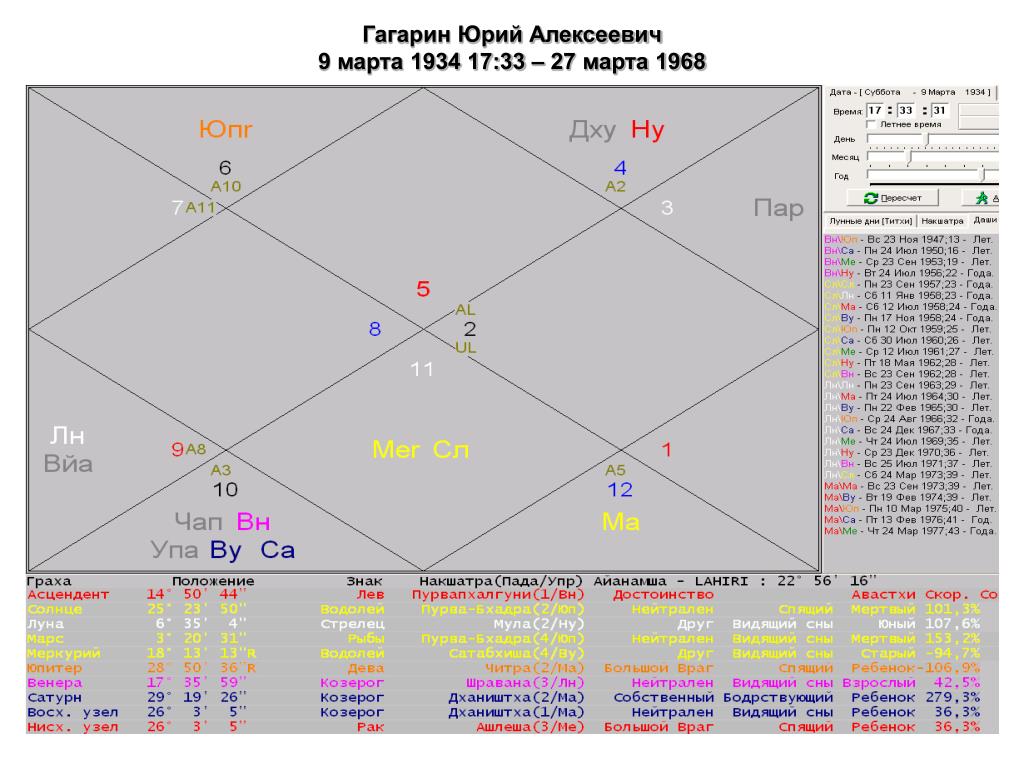
Task: Select dasha row dated 23 Сен 1957
Action: click(x=909, y=284)
